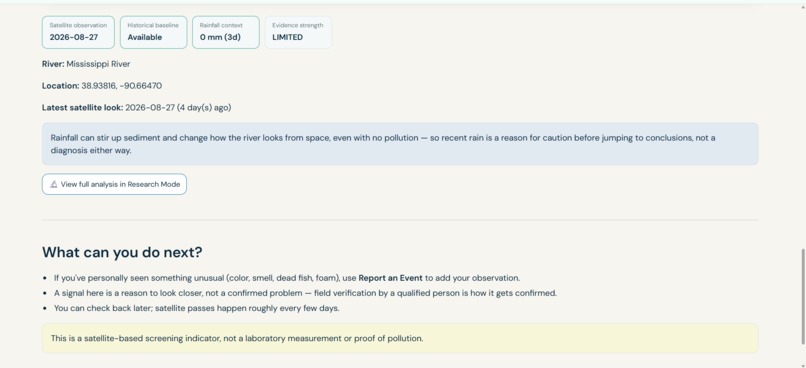Image resolution: width=806 pixels, height=368 pixels.
Task: Click the scrollbar down arrow
Action: 803,365
